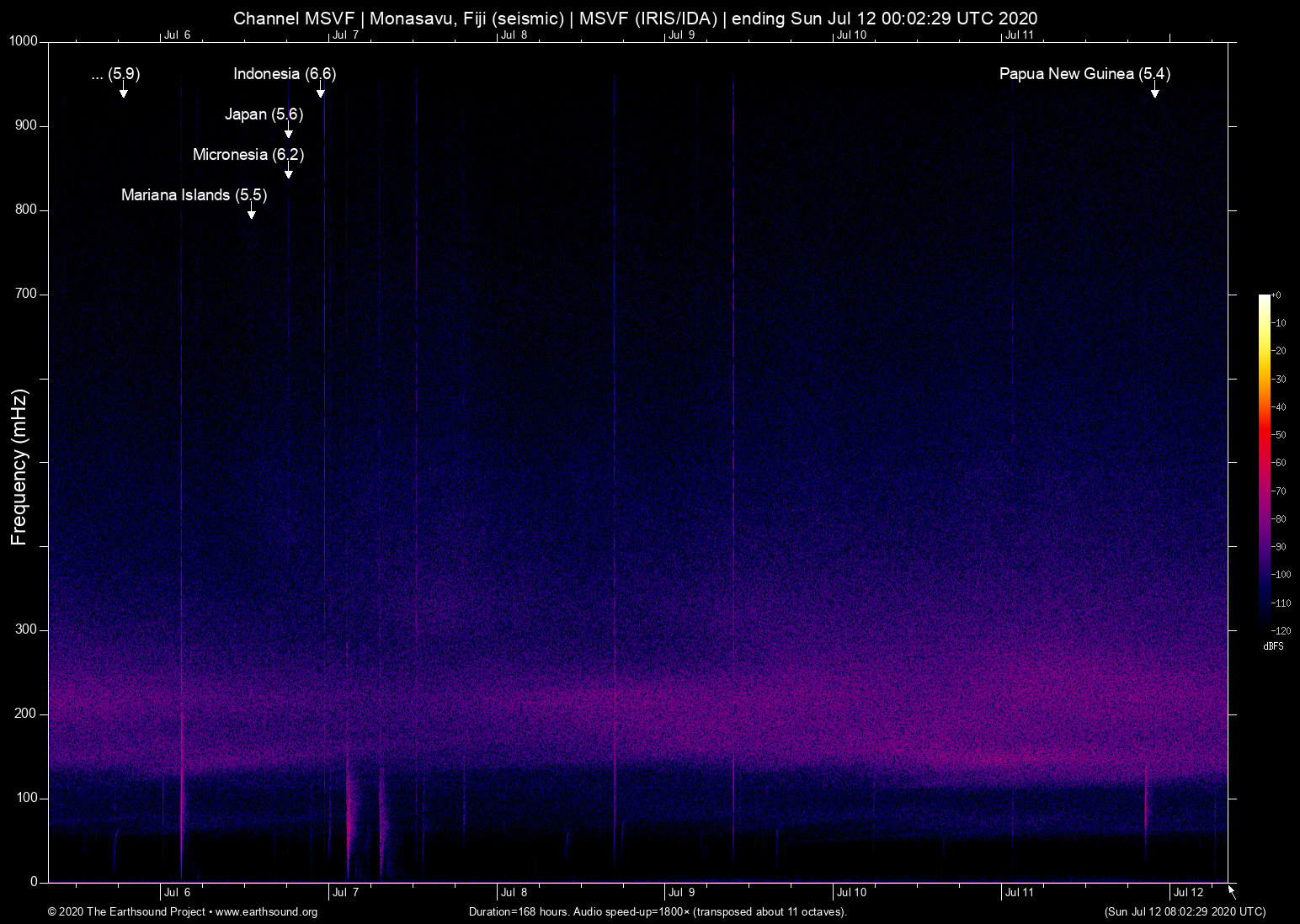1300x924 pixels.
Task: Click the 0 label on the frequency axis
Action: pos(35,882)
